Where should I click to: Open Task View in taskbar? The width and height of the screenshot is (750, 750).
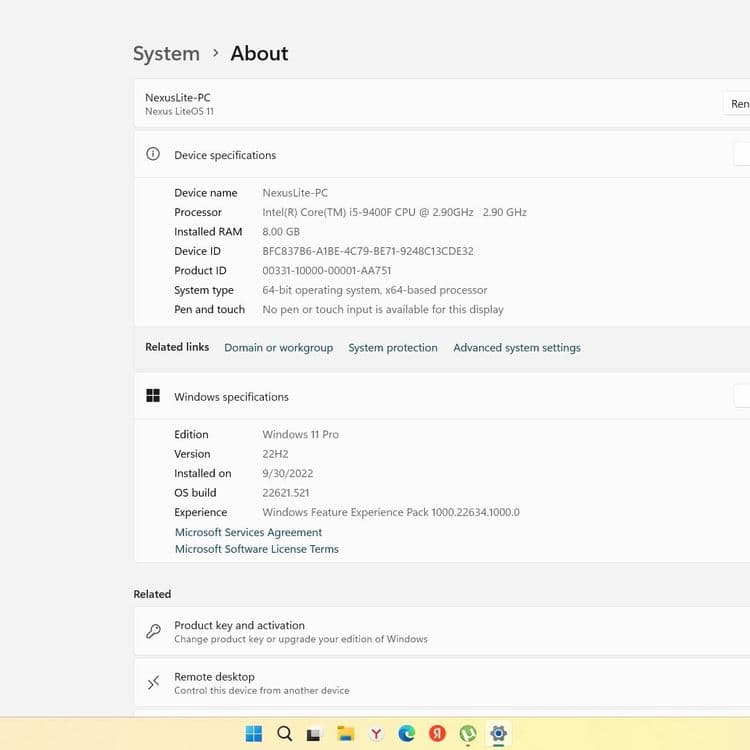314,734
